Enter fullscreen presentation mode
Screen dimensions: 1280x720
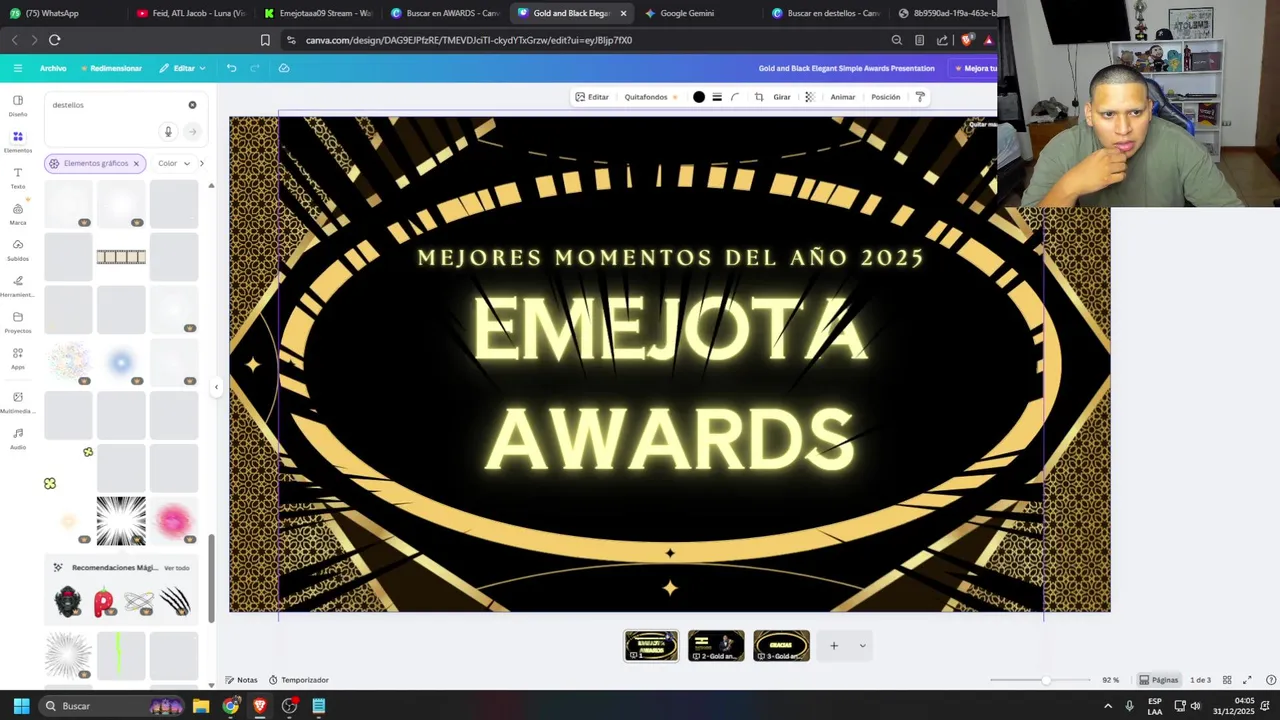1247,680
